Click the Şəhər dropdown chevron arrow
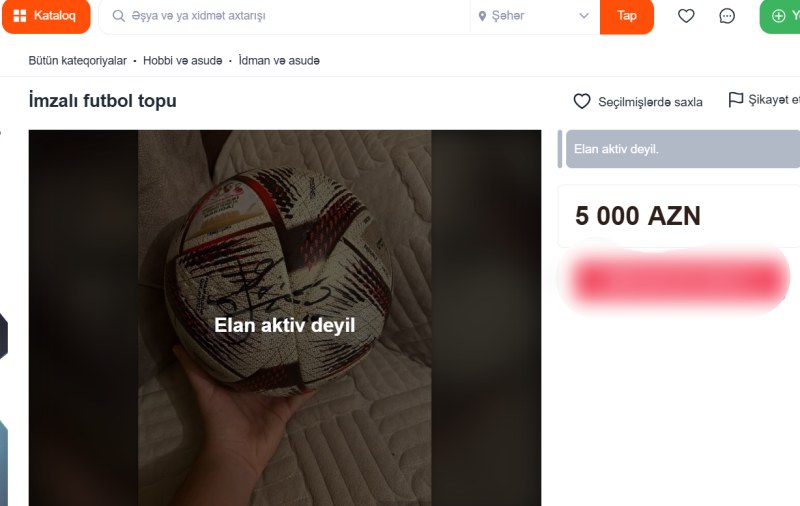 pyautogui.click(x=584, y=16)
